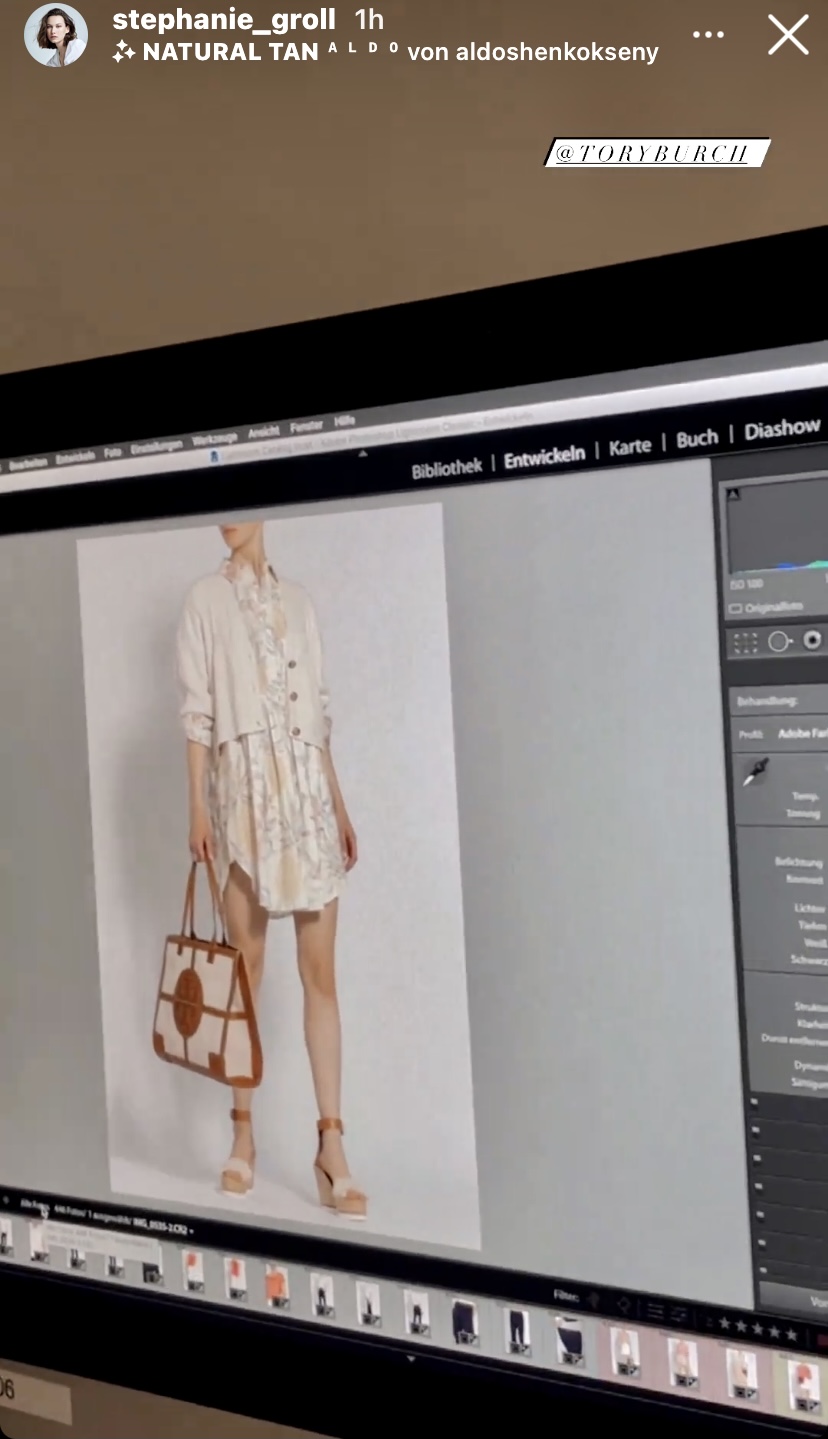Viewport: 828px width, 1439px height.
Task: Collapse the top module panel arrow
Action: point(363,454)
